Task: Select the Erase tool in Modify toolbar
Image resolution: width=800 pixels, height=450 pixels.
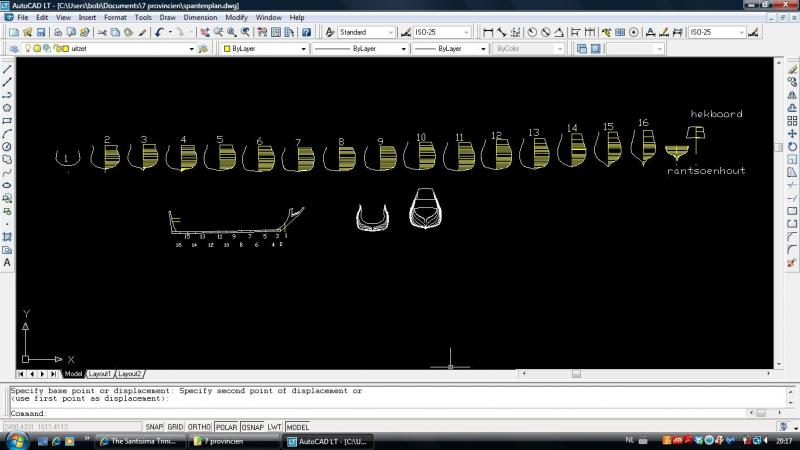Action: [792, 69]
